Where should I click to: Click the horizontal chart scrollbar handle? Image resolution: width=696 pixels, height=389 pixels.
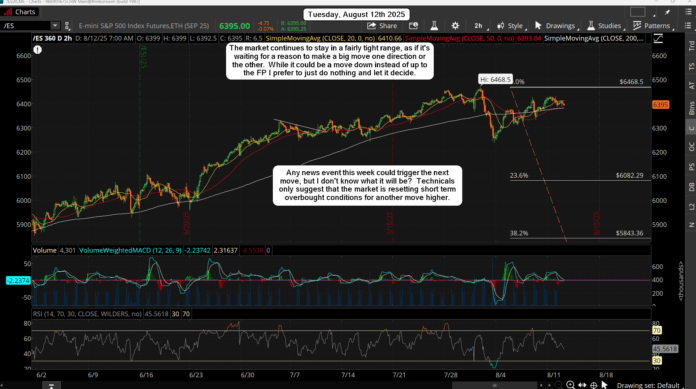pyautogui.click(x=494, y=385)
